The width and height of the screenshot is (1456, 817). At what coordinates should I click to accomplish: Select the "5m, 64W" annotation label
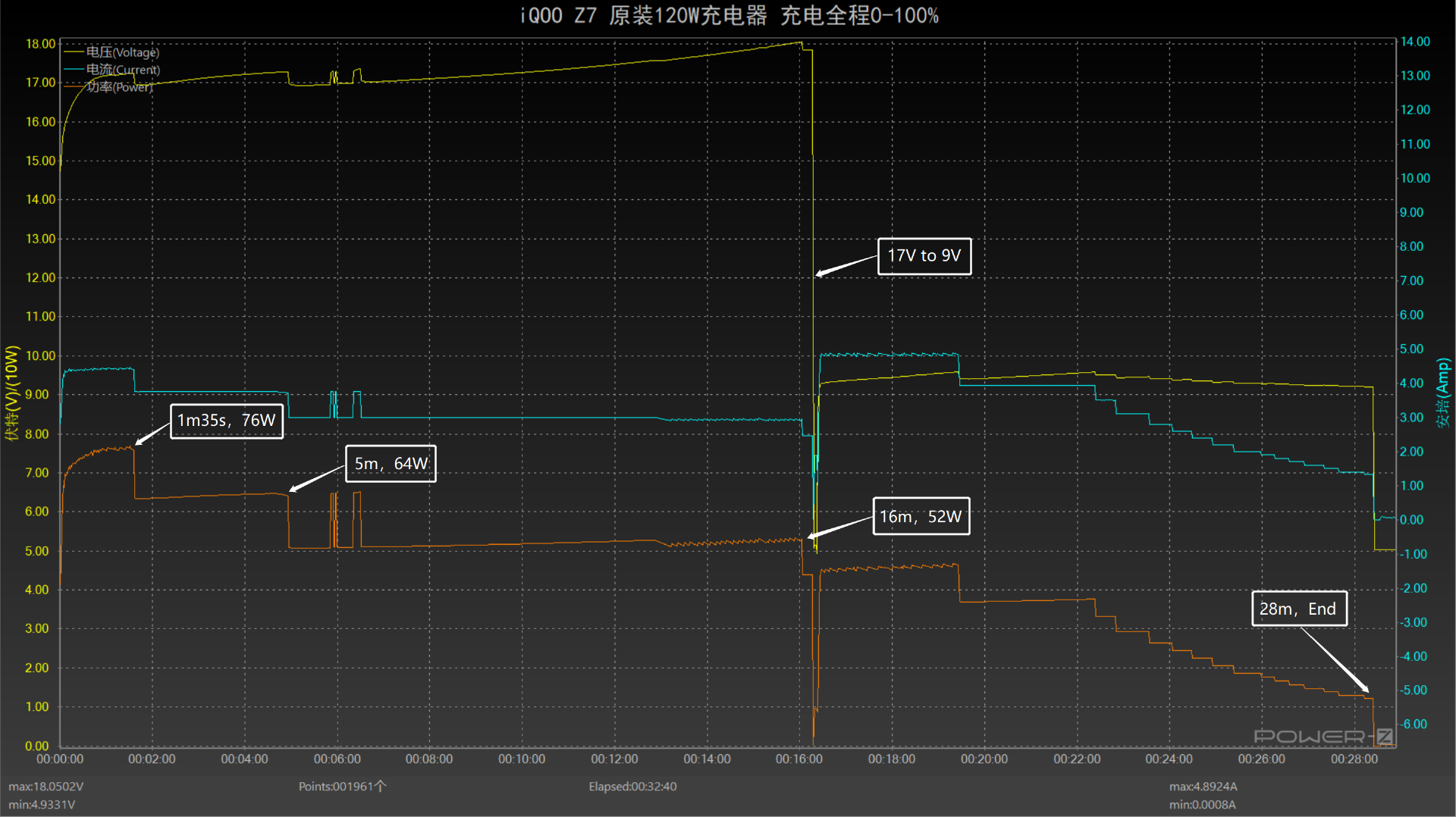coord(391,464)
